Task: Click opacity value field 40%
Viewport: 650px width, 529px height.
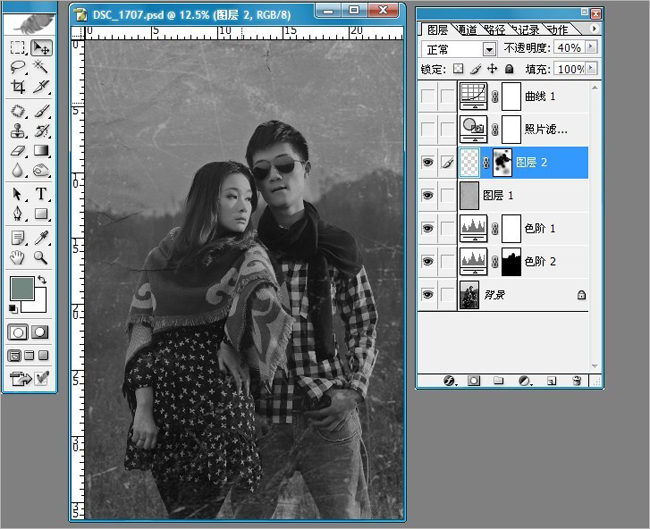Action: point(569,48)
